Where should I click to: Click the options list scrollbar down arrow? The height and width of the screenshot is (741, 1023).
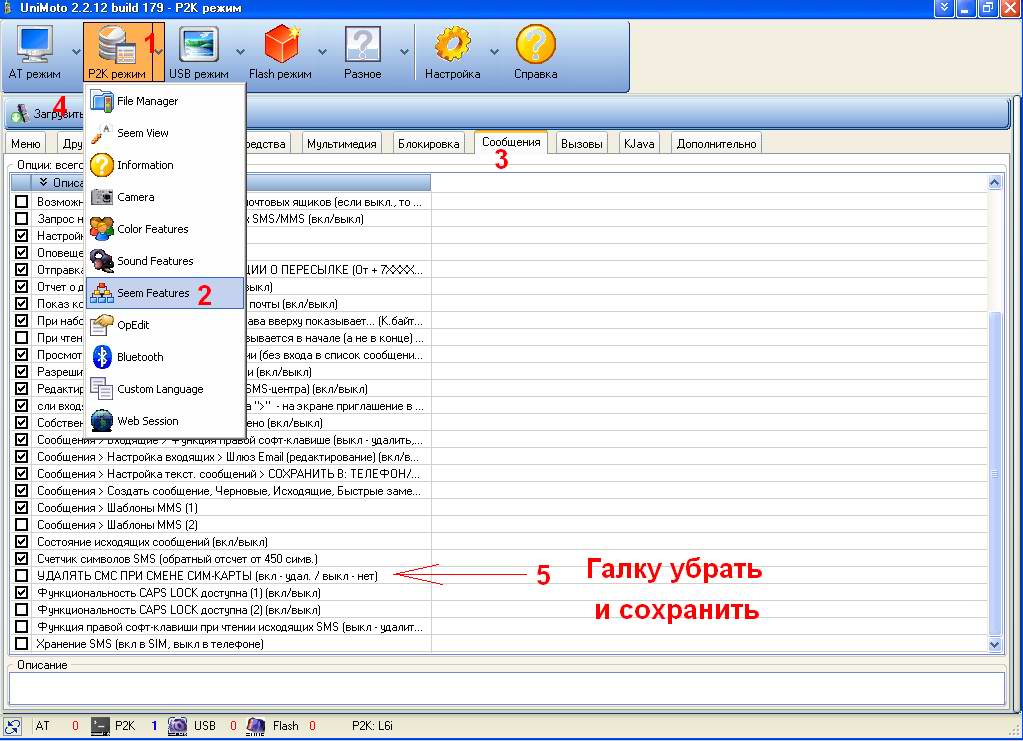click(x=994, y=644)
